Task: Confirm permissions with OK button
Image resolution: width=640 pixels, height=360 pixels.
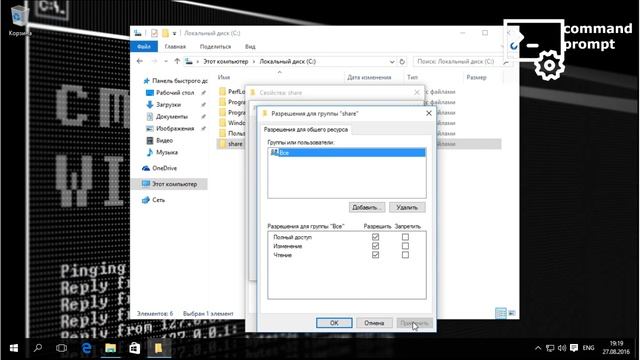Action: [x=334, y=323]
